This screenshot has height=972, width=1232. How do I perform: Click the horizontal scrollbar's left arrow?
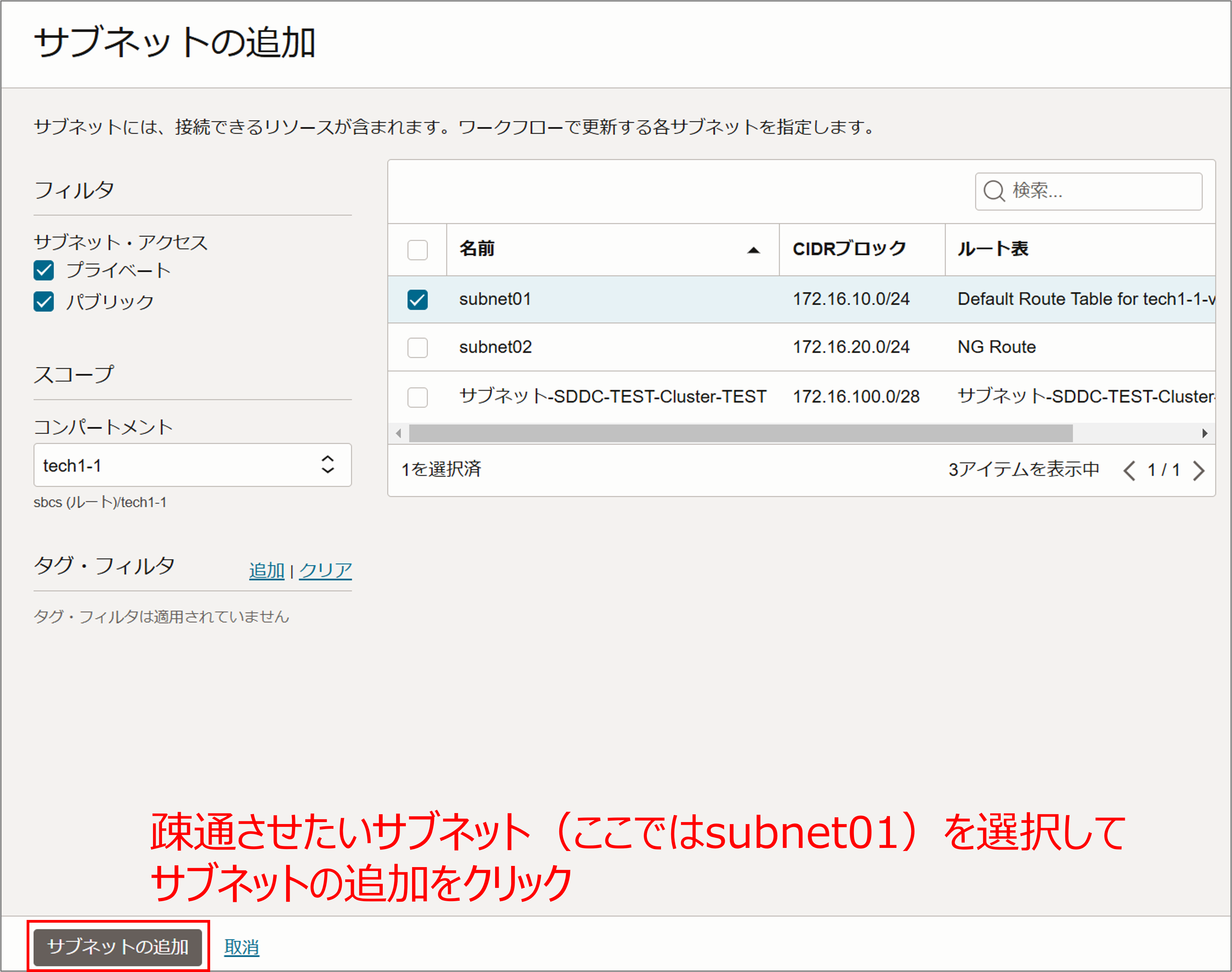coord(399,434)
